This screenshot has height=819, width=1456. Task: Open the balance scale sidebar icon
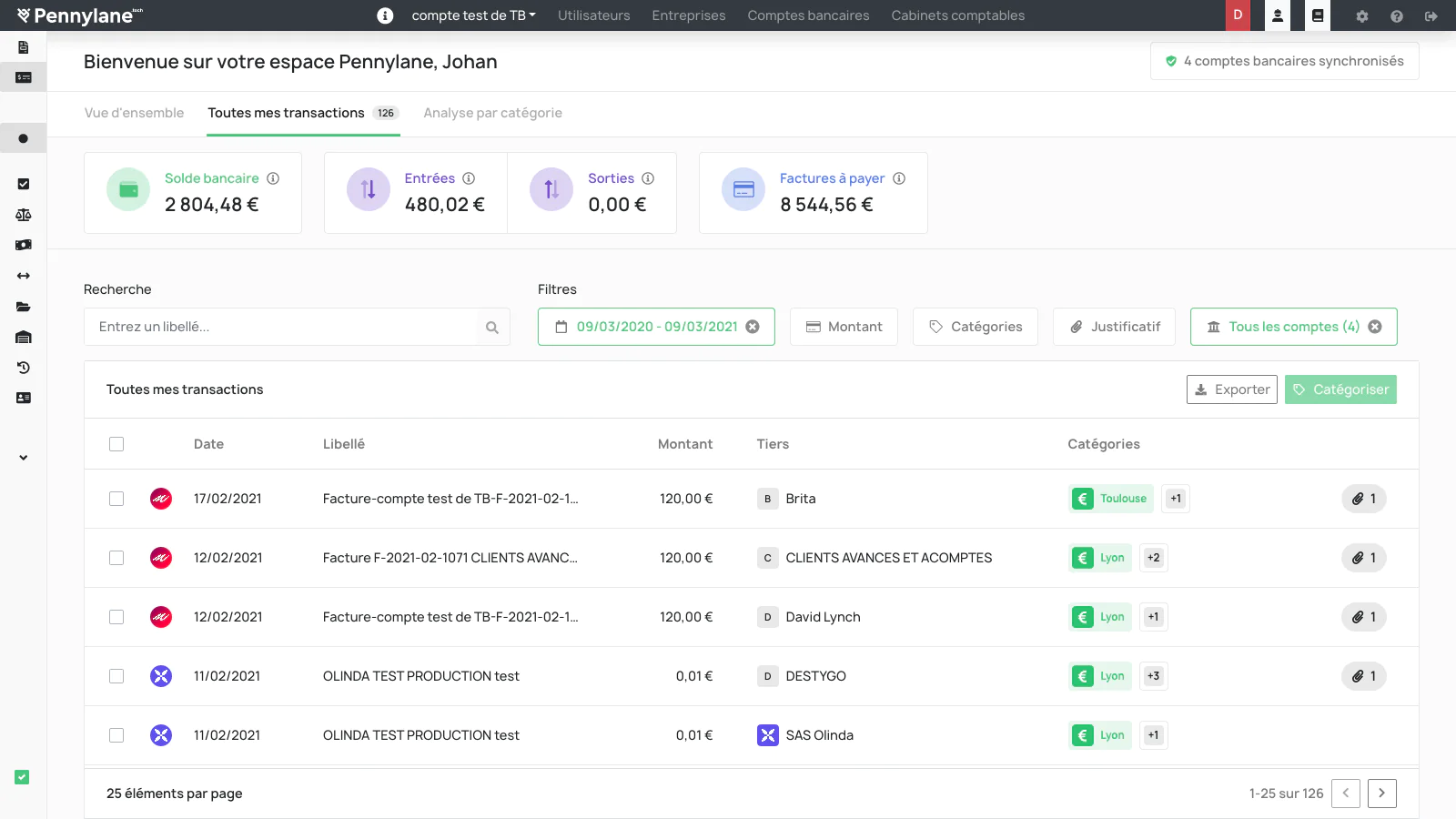pyautogui.click(x=24, y=215)
